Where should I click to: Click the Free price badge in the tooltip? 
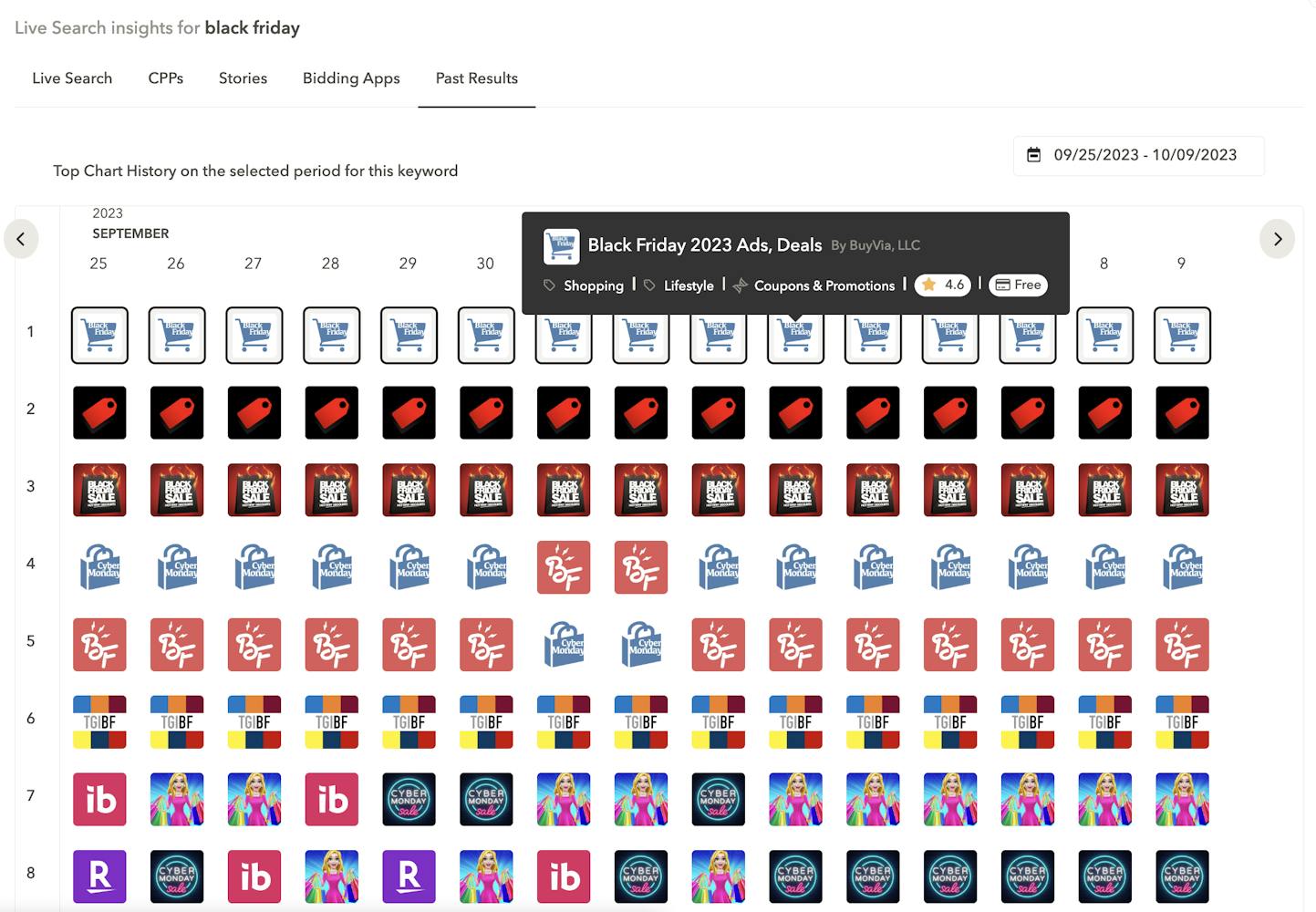(x=1018, y=285)
